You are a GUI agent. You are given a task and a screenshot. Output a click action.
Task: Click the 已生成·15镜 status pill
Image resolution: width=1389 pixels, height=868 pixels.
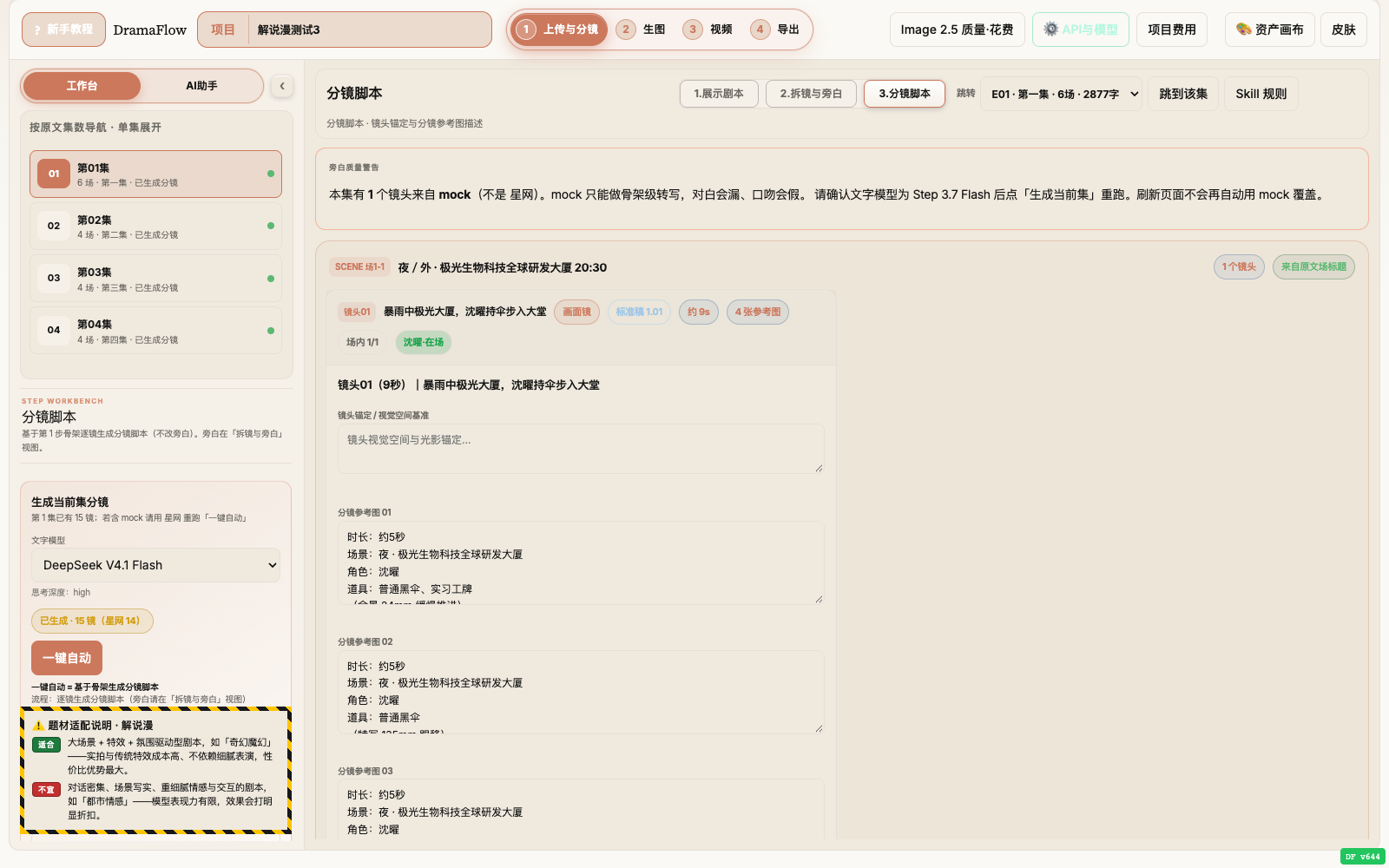coord(92,621)
